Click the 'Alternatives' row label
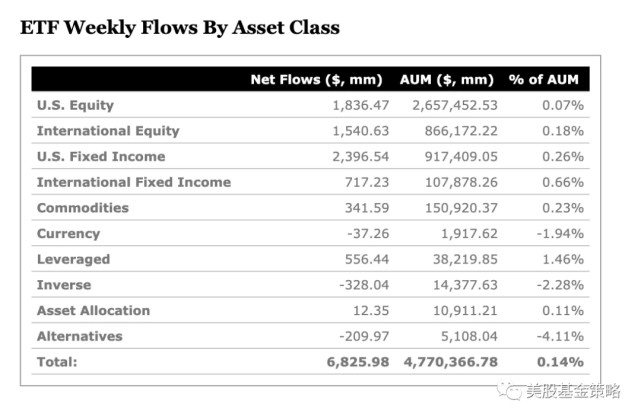 [x=80, y=336]
